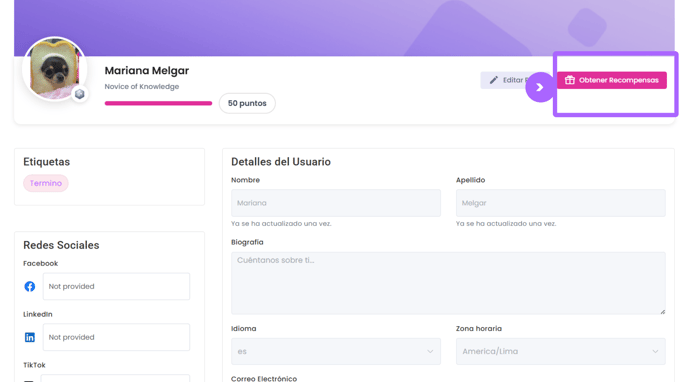Click the Idioma dropdown chevron arrow
The width and height of the screenshot is (688, 382).
430,351
